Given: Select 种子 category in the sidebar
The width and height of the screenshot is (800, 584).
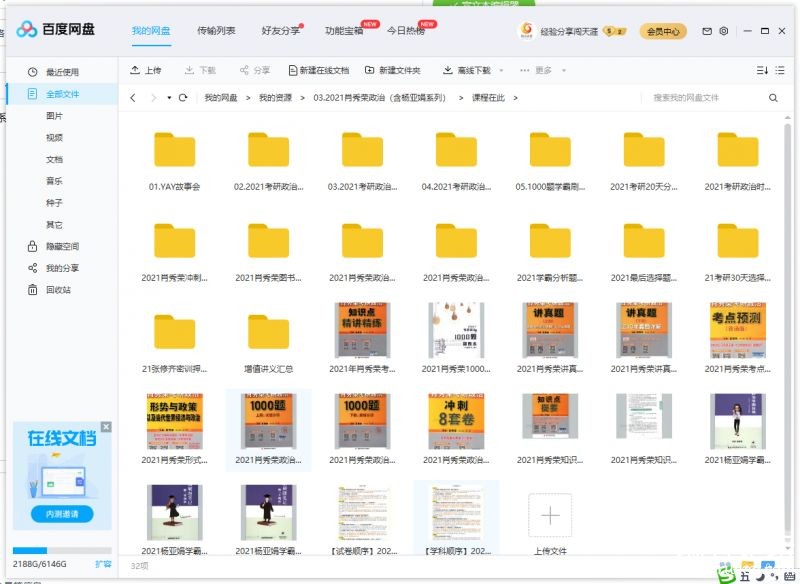Looking at the screenshot, I should [55, 203].
